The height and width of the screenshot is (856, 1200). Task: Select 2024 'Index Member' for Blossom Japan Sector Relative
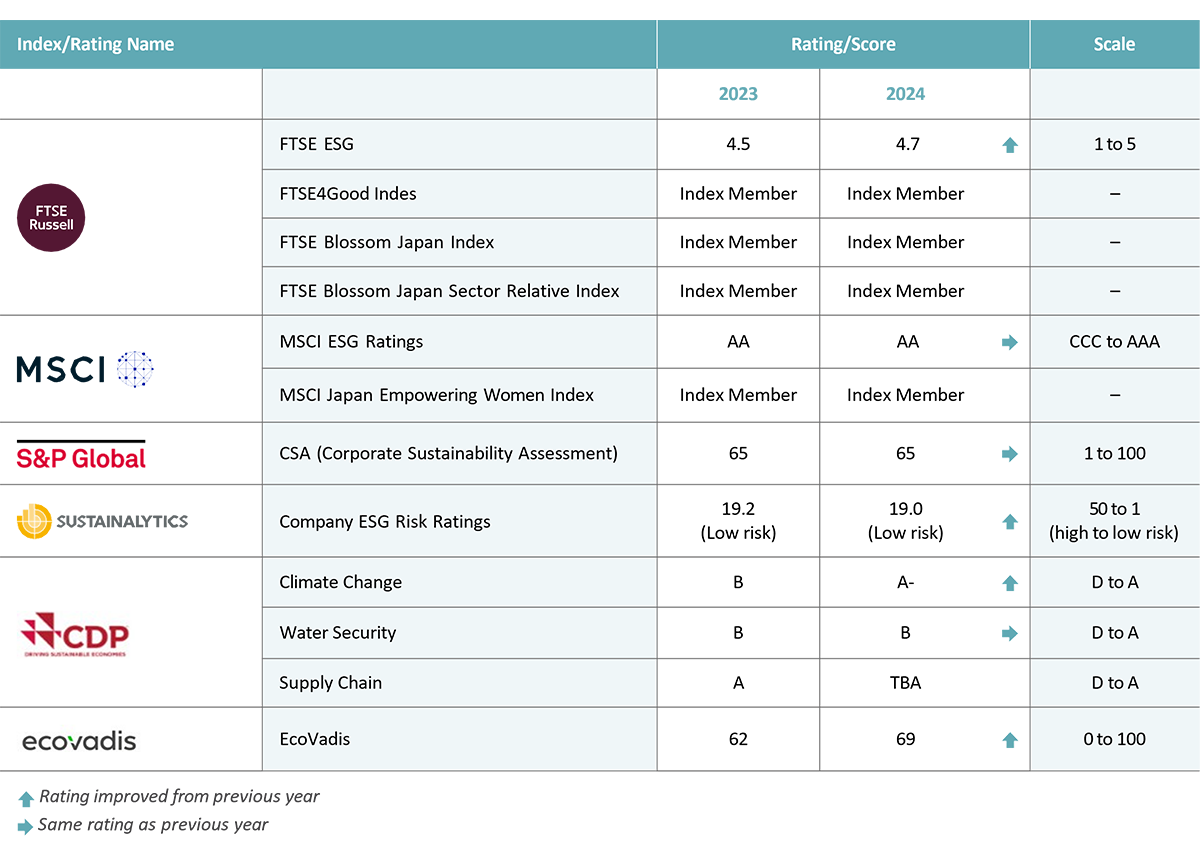(905, 291)
